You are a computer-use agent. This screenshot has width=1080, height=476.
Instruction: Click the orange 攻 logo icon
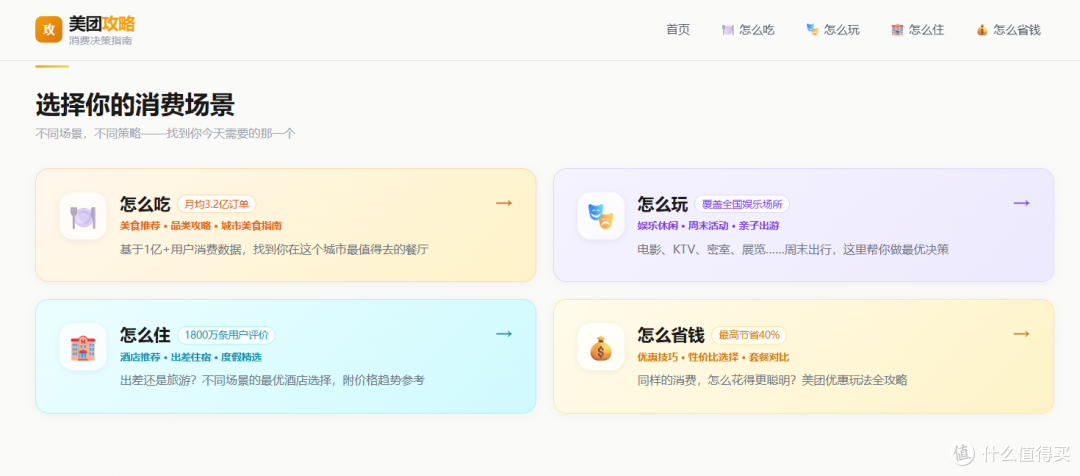click(x=49, y=30)
